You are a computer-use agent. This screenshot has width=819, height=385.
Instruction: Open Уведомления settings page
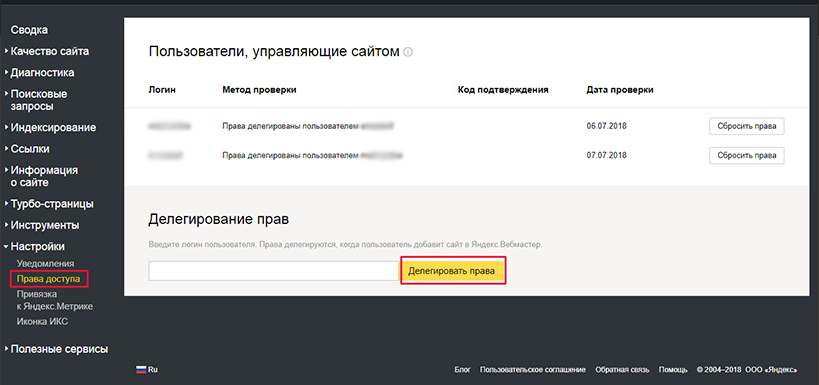point(45,263)
